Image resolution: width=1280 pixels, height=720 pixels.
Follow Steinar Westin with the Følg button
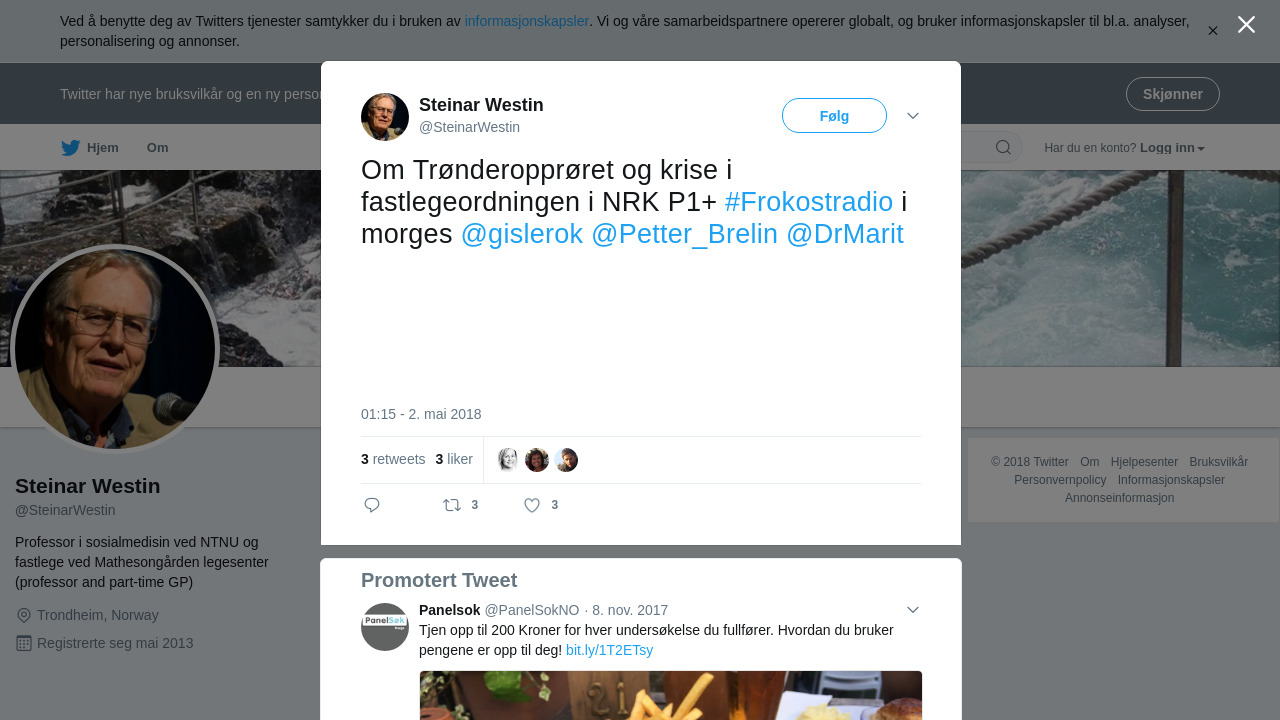coord(834,116)
